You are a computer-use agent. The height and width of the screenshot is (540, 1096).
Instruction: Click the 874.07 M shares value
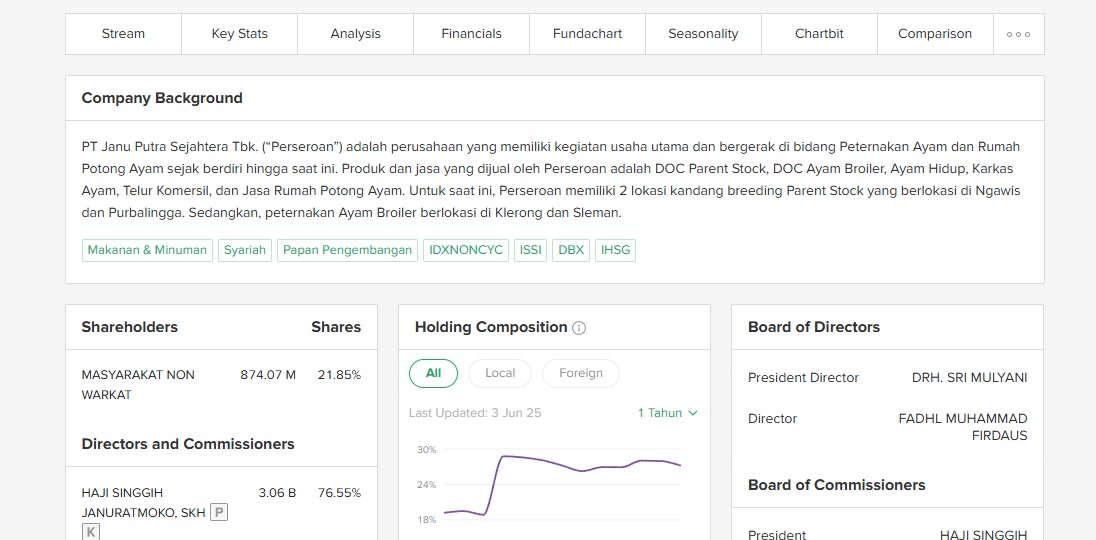268,375
